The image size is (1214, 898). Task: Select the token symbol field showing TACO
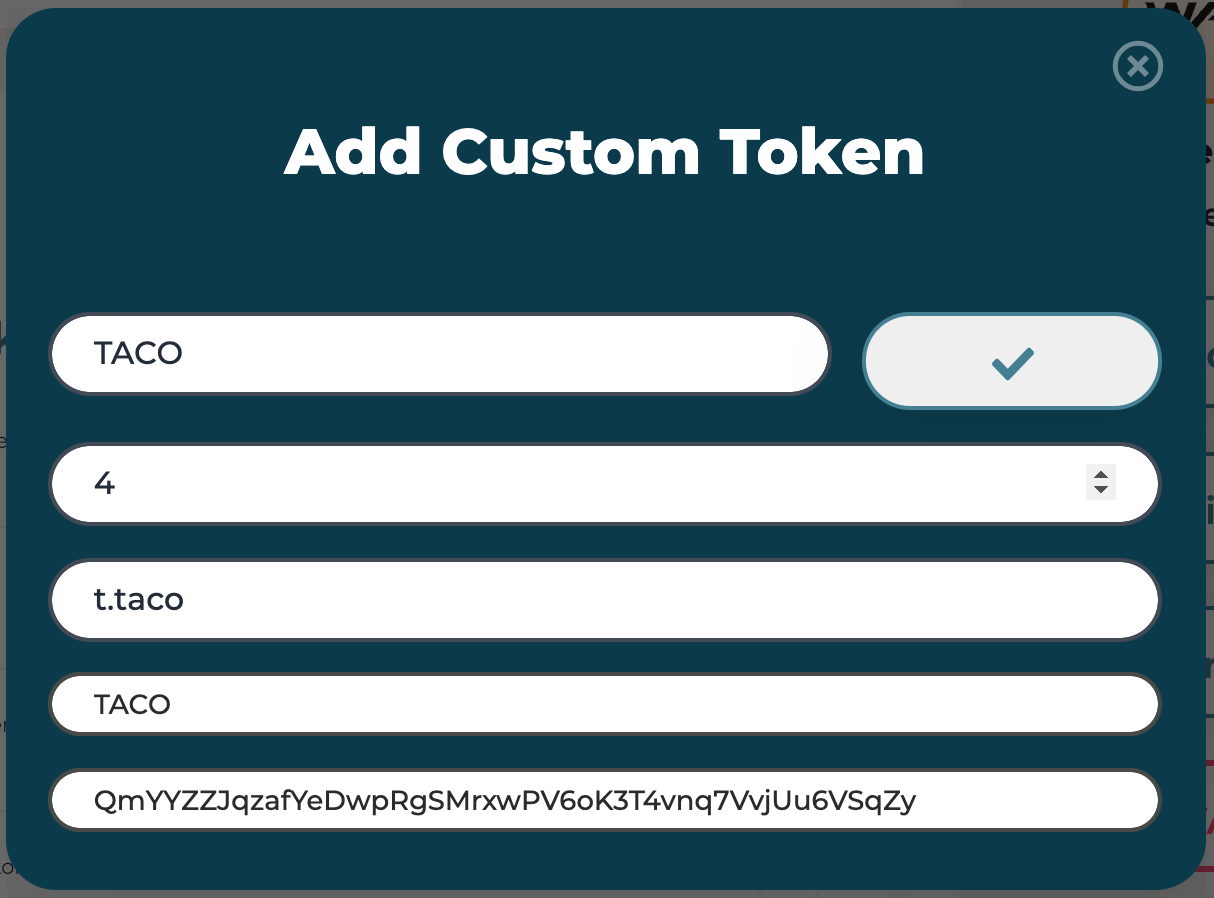440,354
